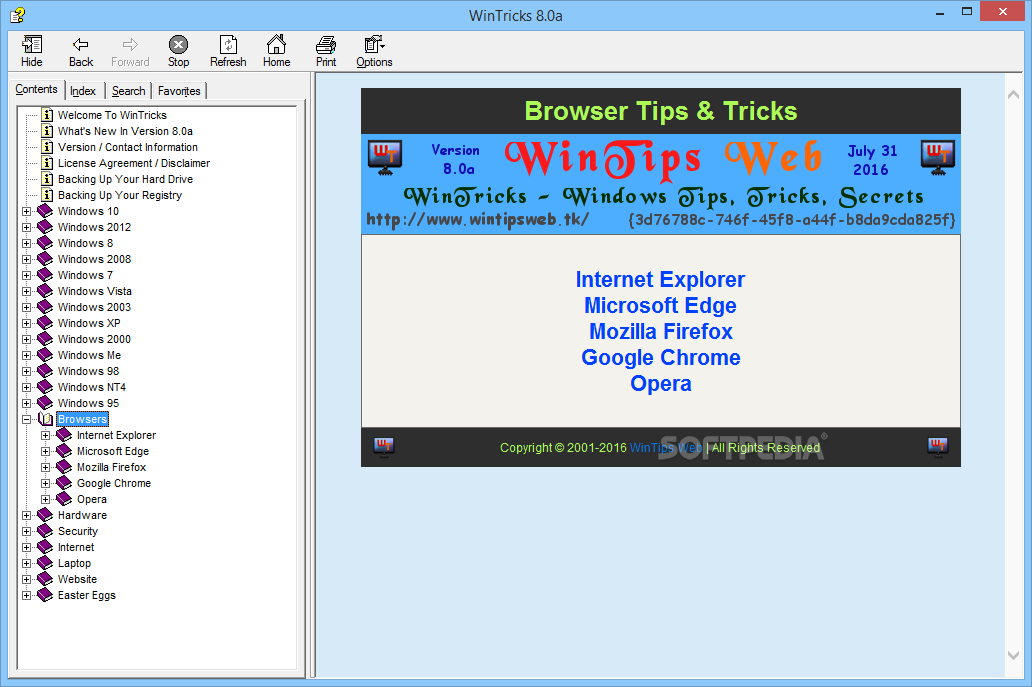This screenshot has height=687, width=1032.
Task: Open the Mozilla Firefox link in the page
Action: pos(660,332)
